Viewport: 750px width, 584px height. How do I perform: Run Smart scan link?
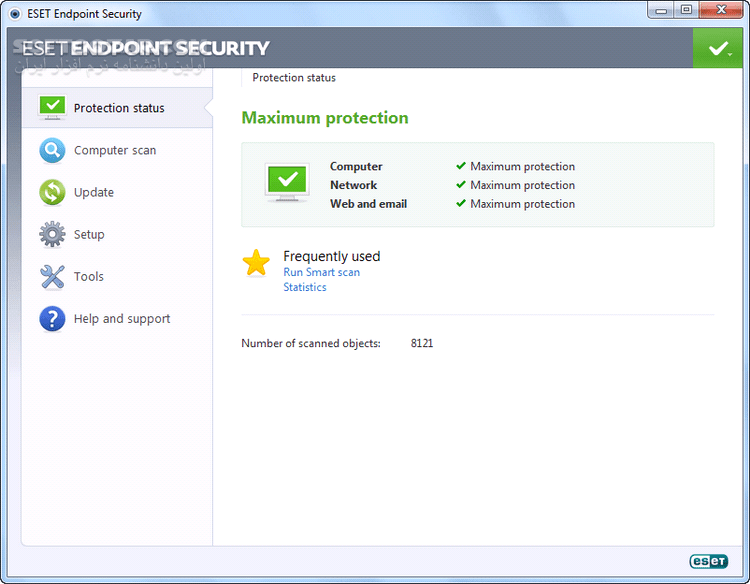(321, 272)
